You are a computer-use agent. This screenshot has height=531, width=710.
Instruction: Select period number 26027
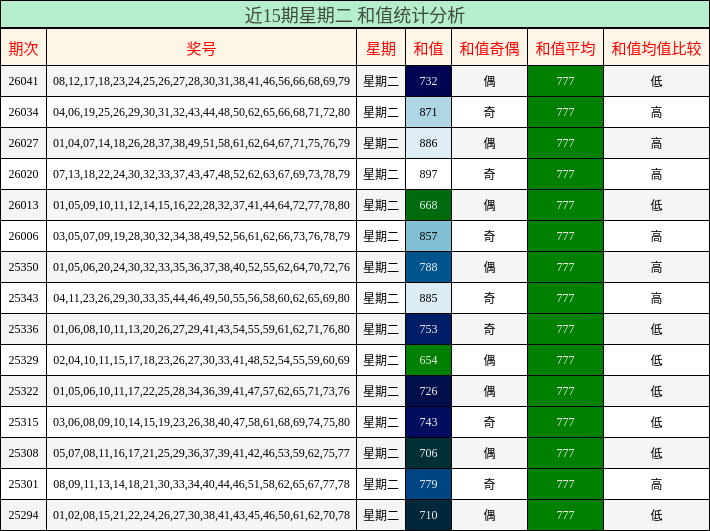click(x=24, y=143)
